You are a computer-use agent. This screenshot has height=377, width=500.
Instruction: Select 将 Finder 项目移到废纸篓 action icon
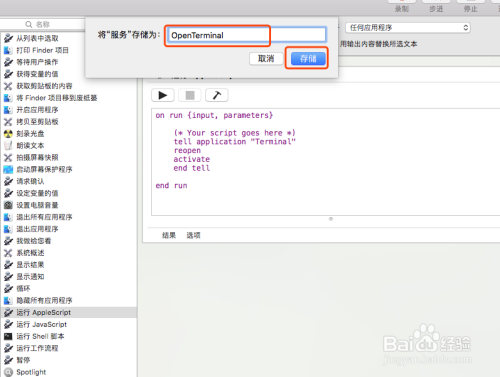(x=8, y=98)
